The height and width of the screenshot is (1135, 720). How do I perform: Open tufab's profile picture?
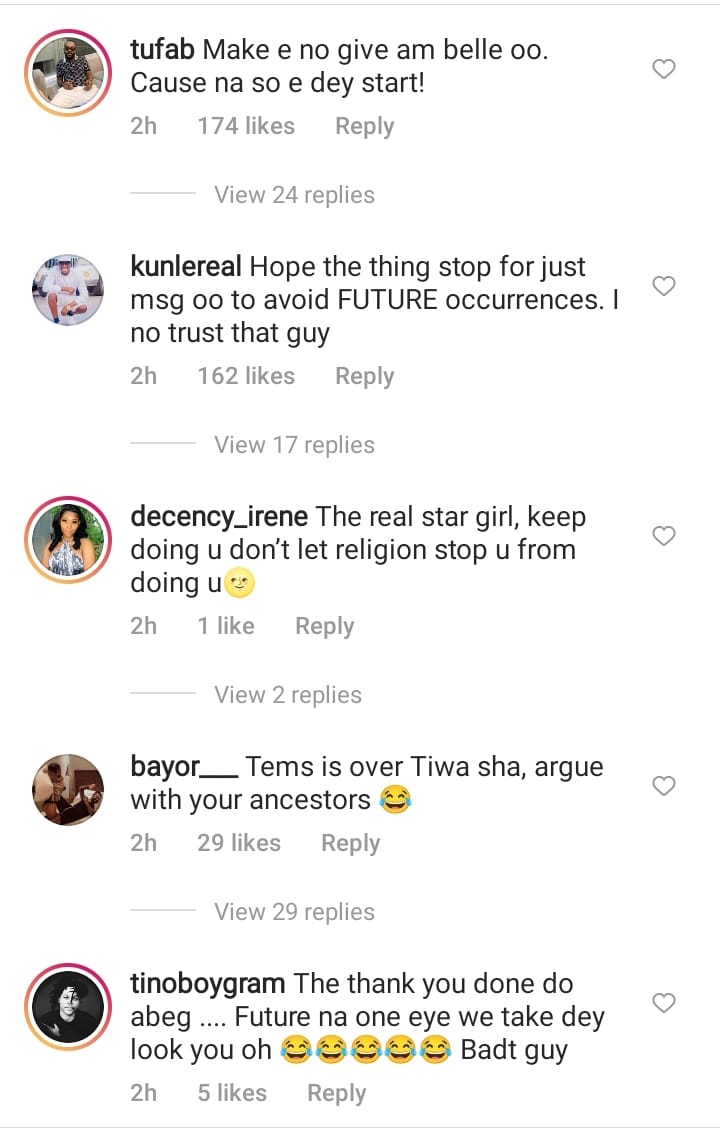[69, 73]
